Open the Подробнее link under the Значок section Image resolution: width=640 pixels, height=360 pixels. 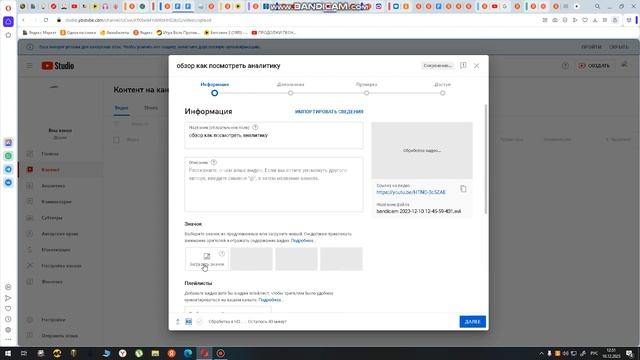(x=302, y=241)
